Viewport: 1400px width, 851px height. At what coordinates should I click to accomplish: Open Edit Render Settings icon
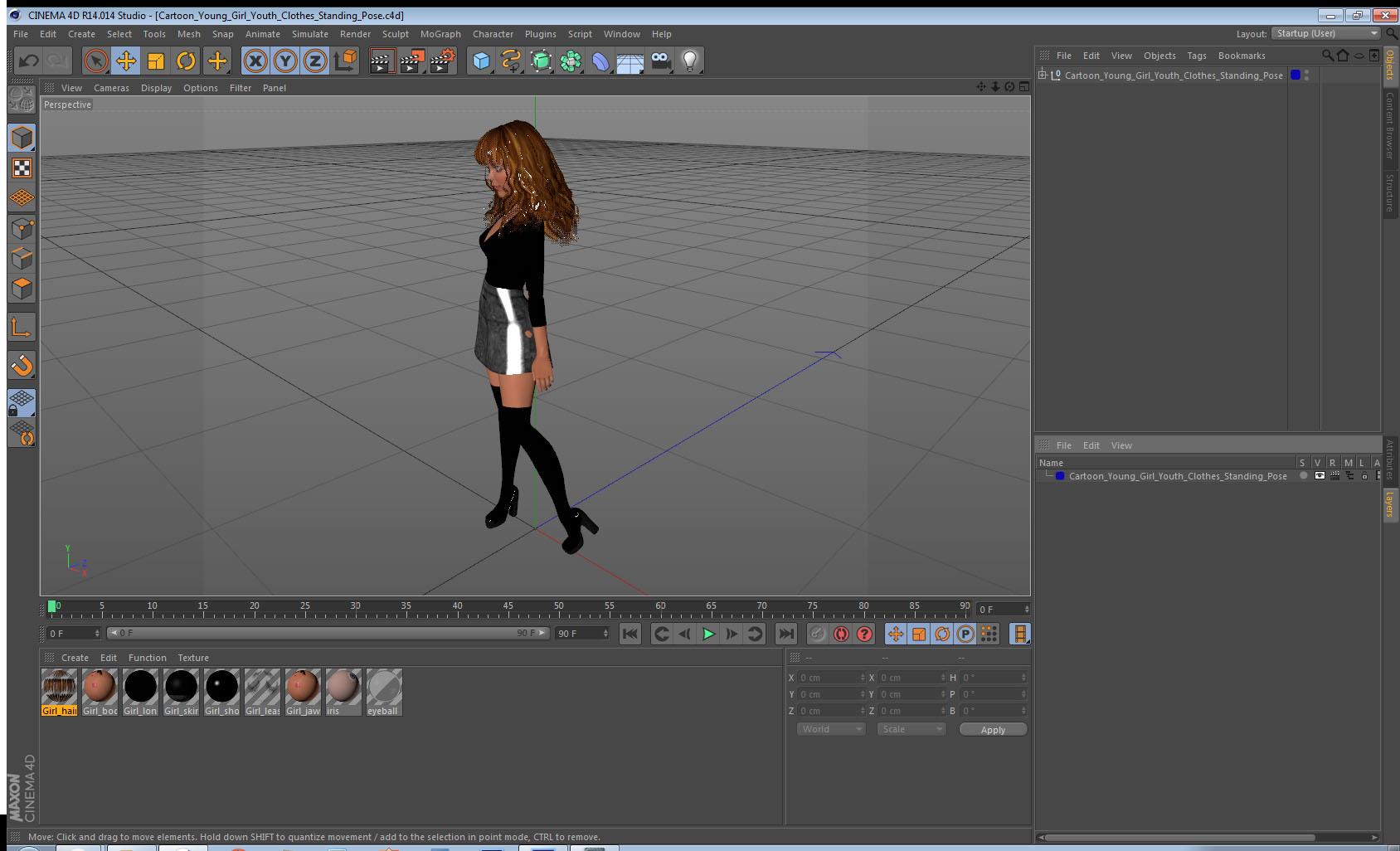[443, 61]
